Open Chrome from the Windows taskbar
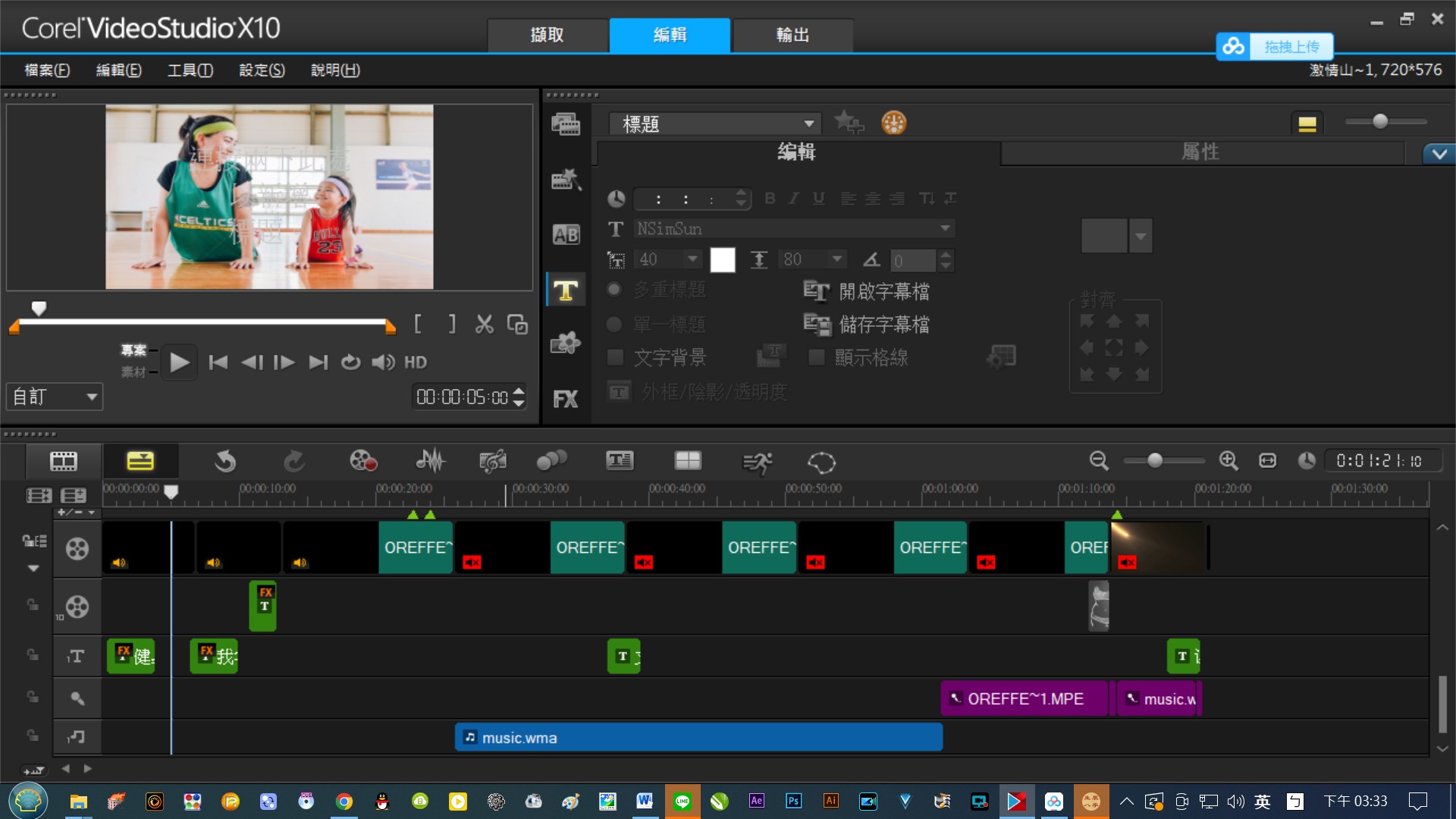Screen dimensions: 1456x819 click(x=344, y=802)
